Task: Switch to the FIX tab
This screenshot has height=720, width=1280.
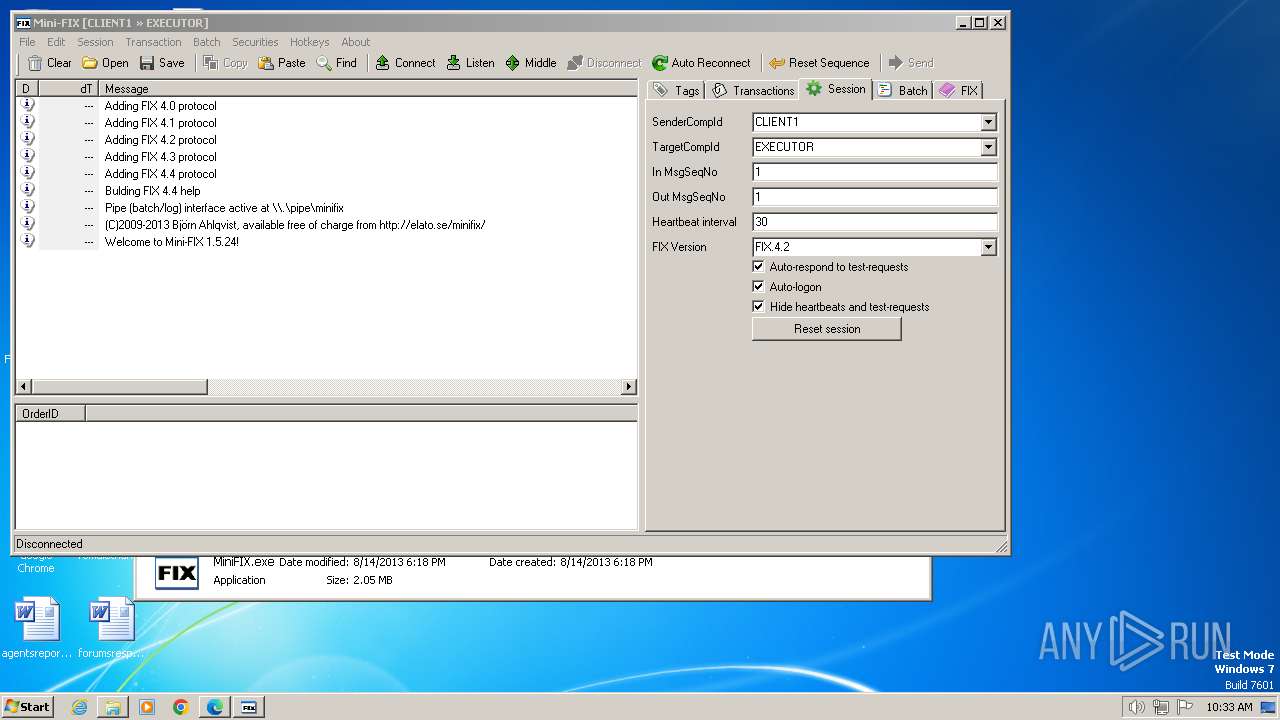Action: (x=958, y=90)
